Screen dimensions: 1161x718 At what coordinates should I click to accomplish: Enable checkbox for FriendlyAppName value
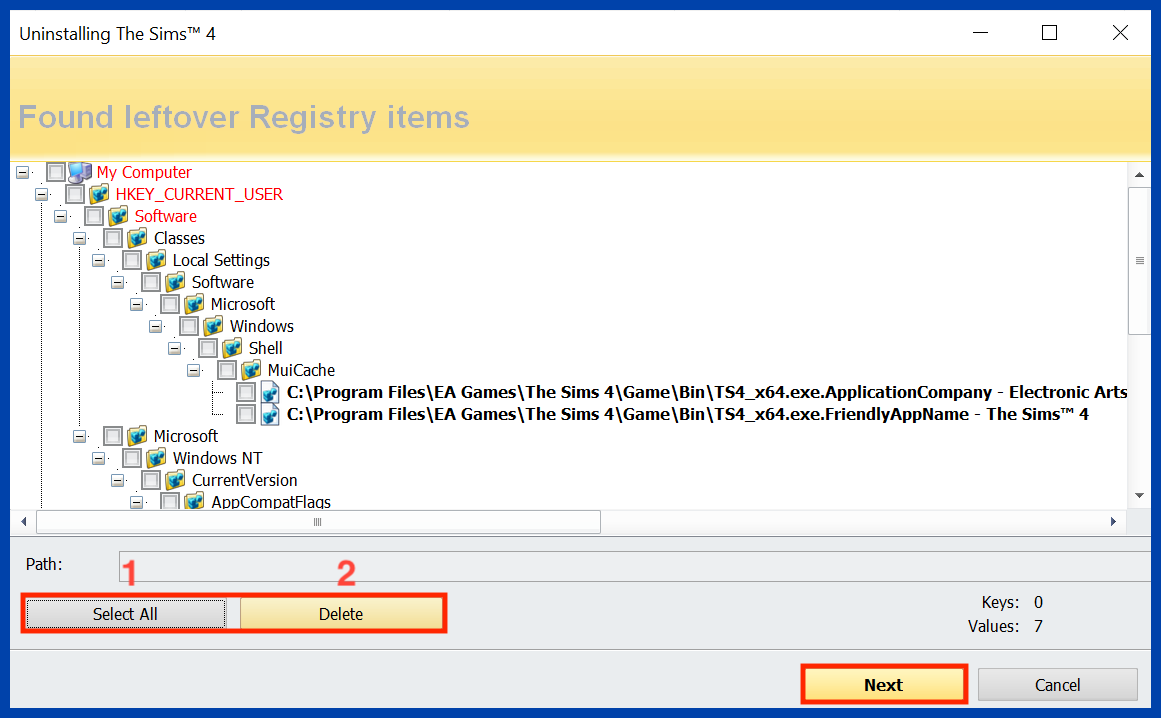coord(246,414)
